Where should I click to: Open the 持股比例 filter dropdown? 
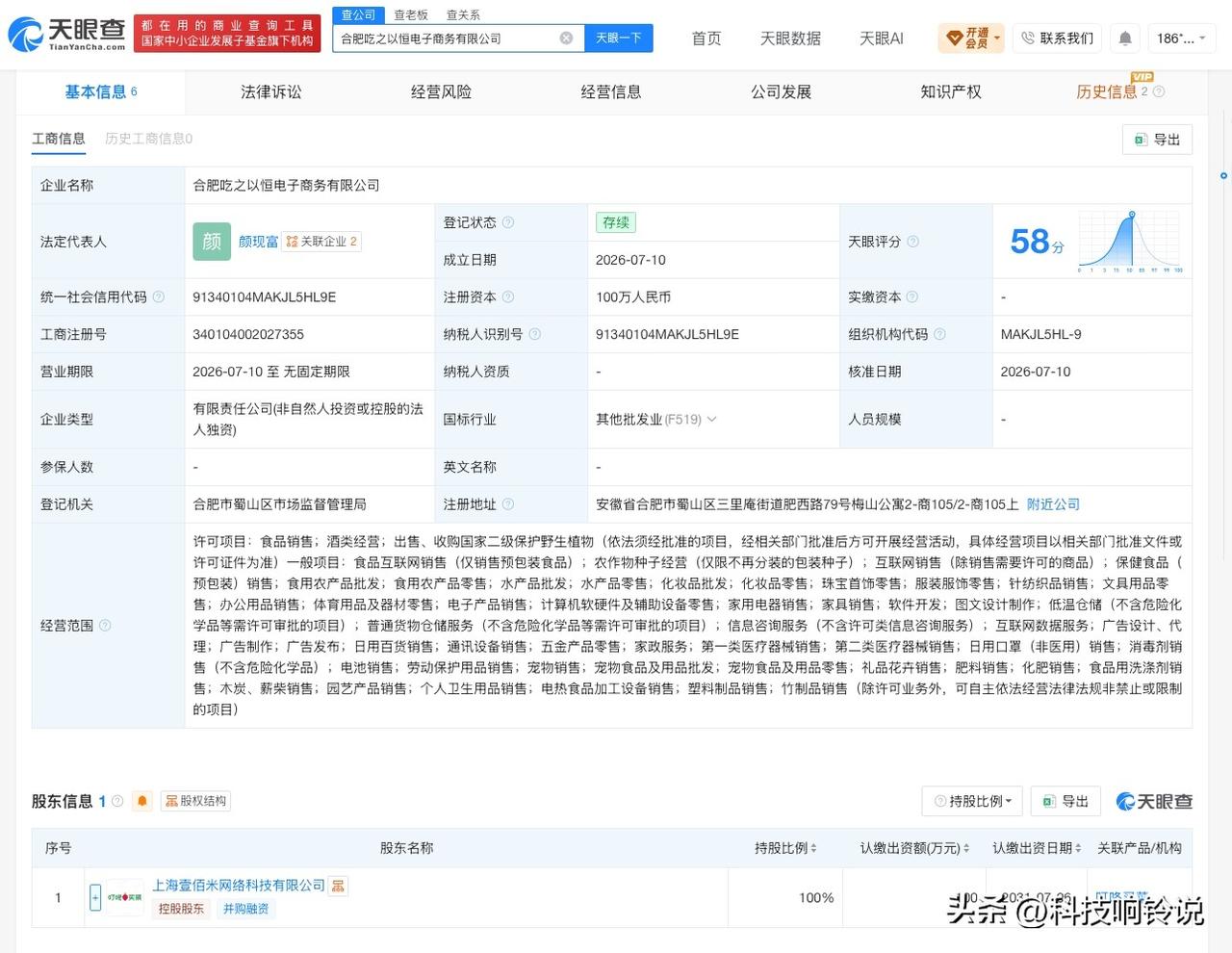[x=973, y=801]
